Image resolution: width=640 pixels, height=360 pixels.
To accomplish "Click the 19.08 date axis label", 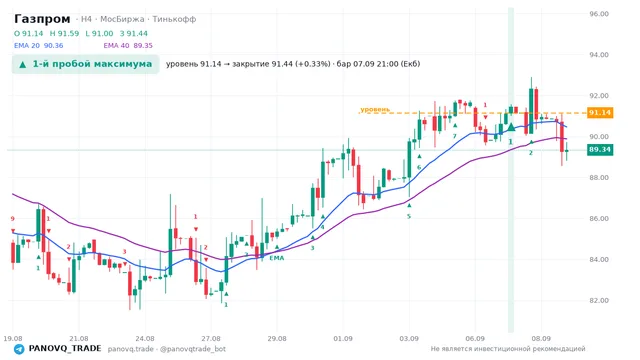I will [13, 339].
